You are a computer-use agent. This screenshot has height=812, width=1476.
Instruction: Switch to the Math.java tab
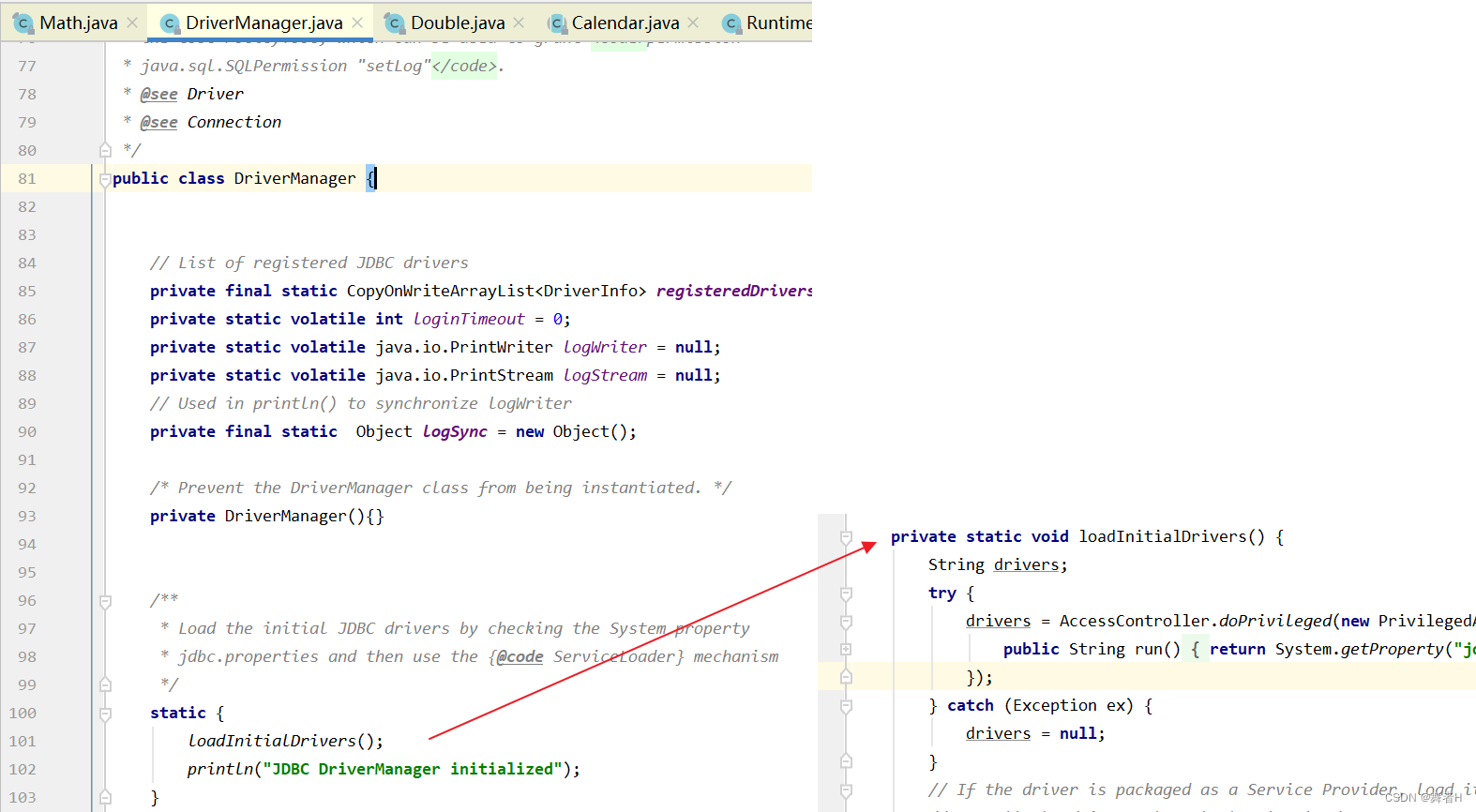pos(78,23)
